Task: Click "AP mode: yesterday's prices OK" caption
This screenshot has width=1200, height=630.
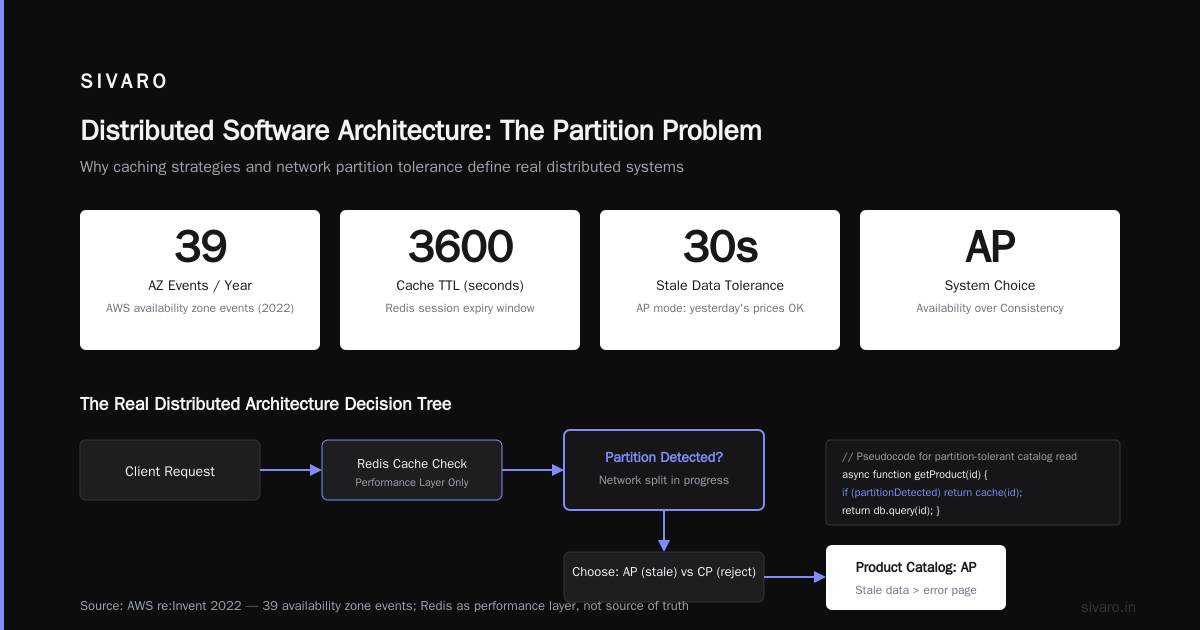Action: pyautogui.click(x=720, y=308)
